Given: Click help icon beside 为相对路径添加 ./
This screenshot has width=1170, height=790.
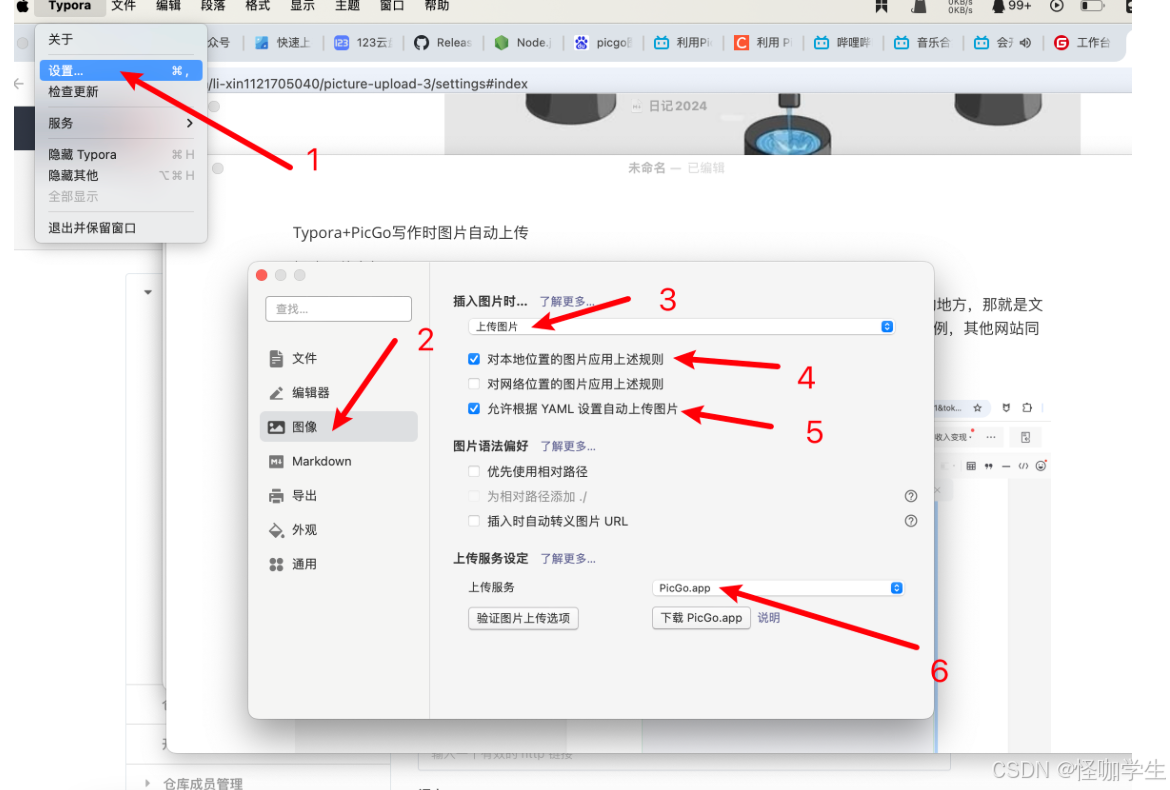Looking at the screenshot, I should click(x=910, y=496).
